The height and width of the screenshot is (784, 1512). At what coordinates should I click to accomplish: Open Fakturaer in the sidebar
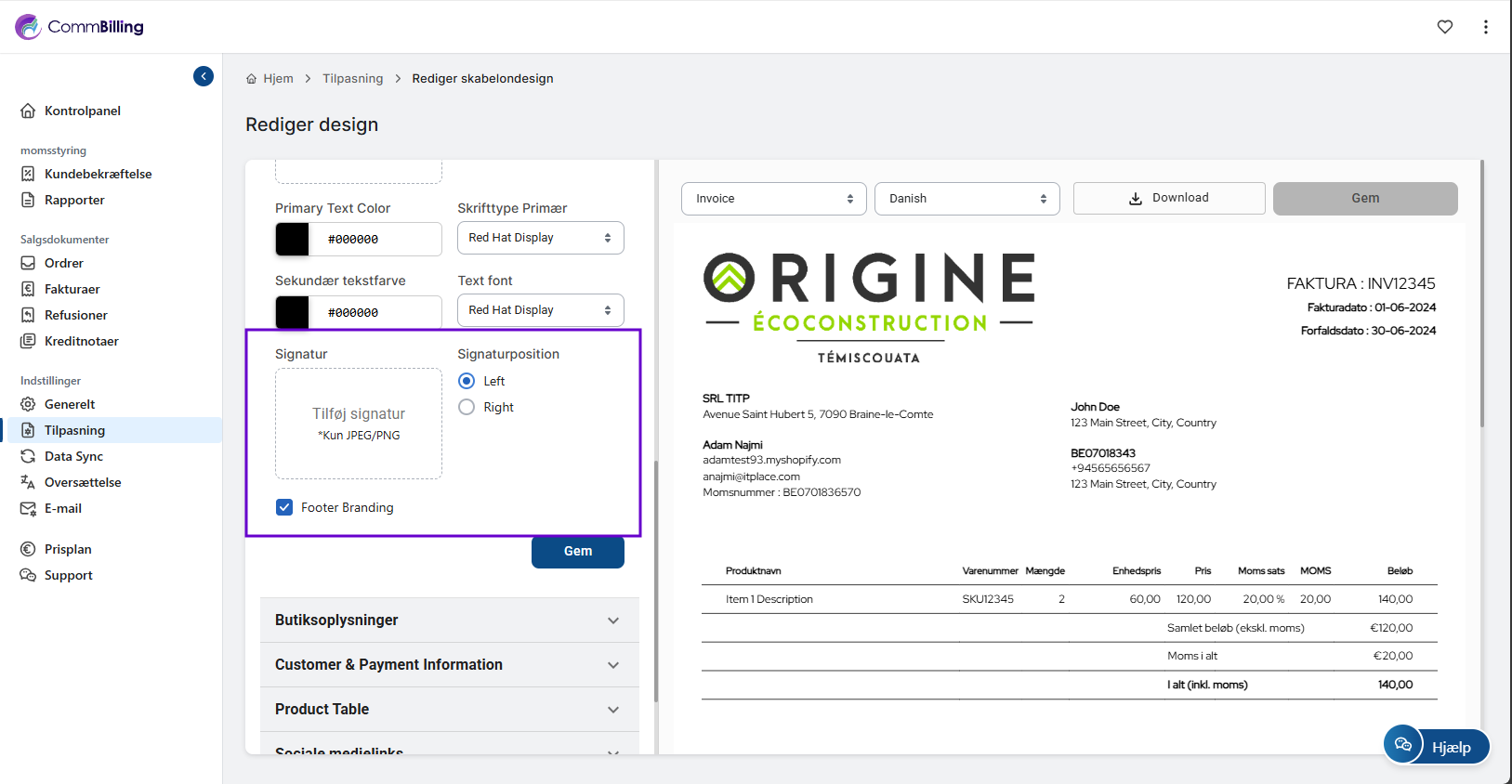tap(72, 289)
